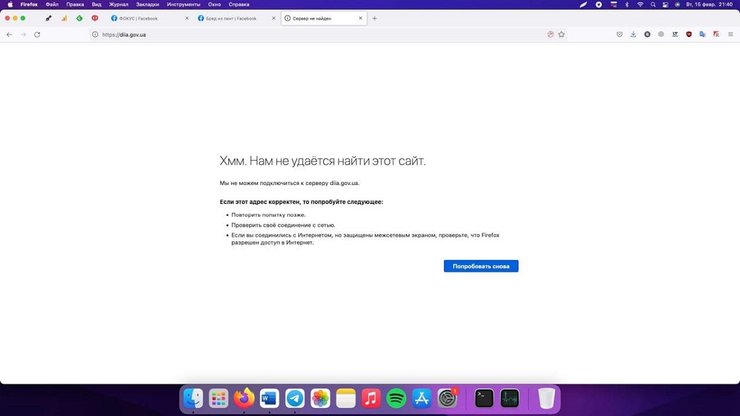Screen dimensions: 740x416
Task: Close the "Сервер не найден" tab
Action: pos(362,18)
